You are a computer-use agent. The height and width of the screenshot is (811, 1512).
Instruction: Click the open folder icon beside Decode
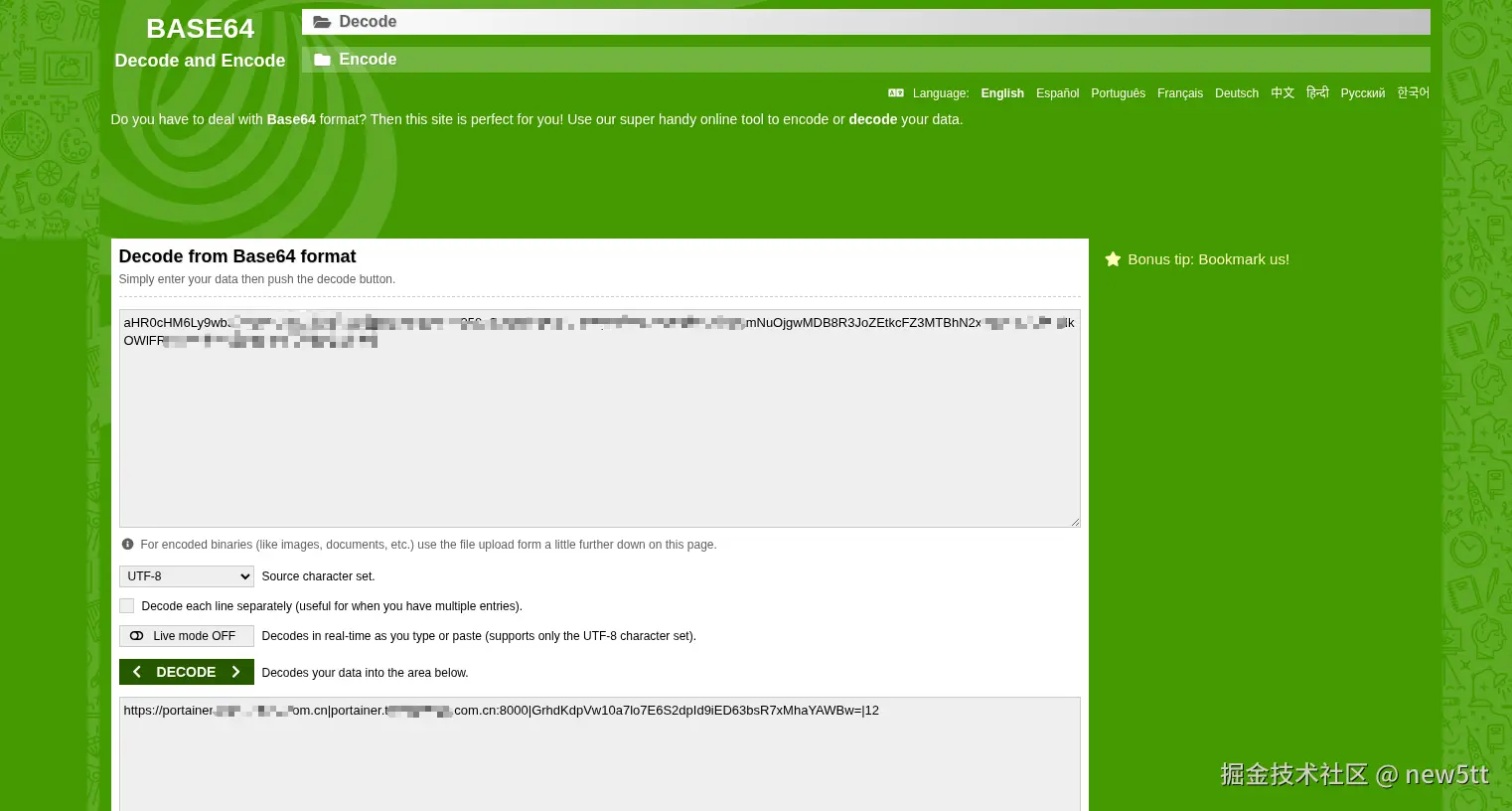[322, 22]
